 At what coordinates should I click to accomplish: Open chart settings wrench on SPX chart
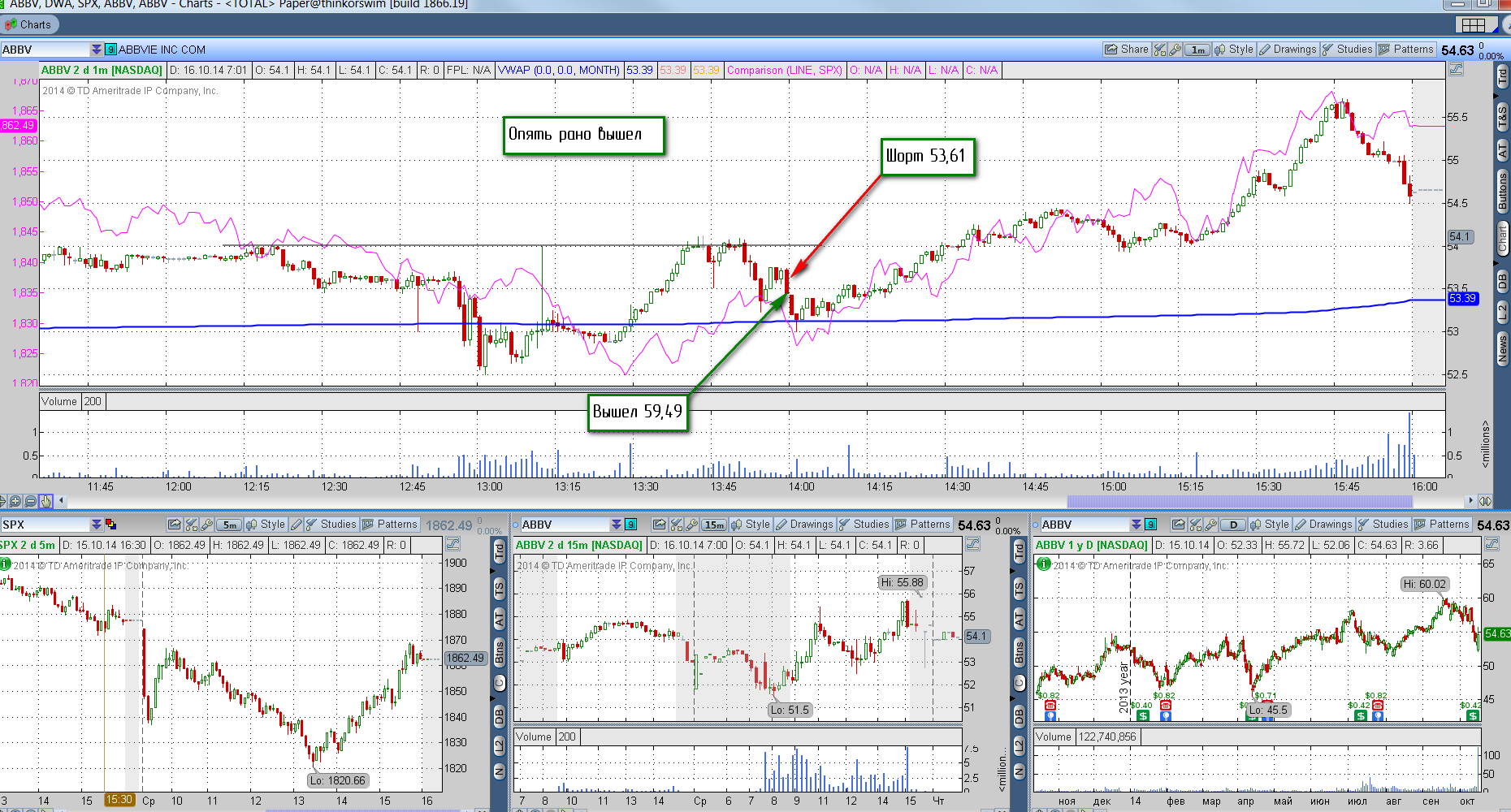[206, 525]
